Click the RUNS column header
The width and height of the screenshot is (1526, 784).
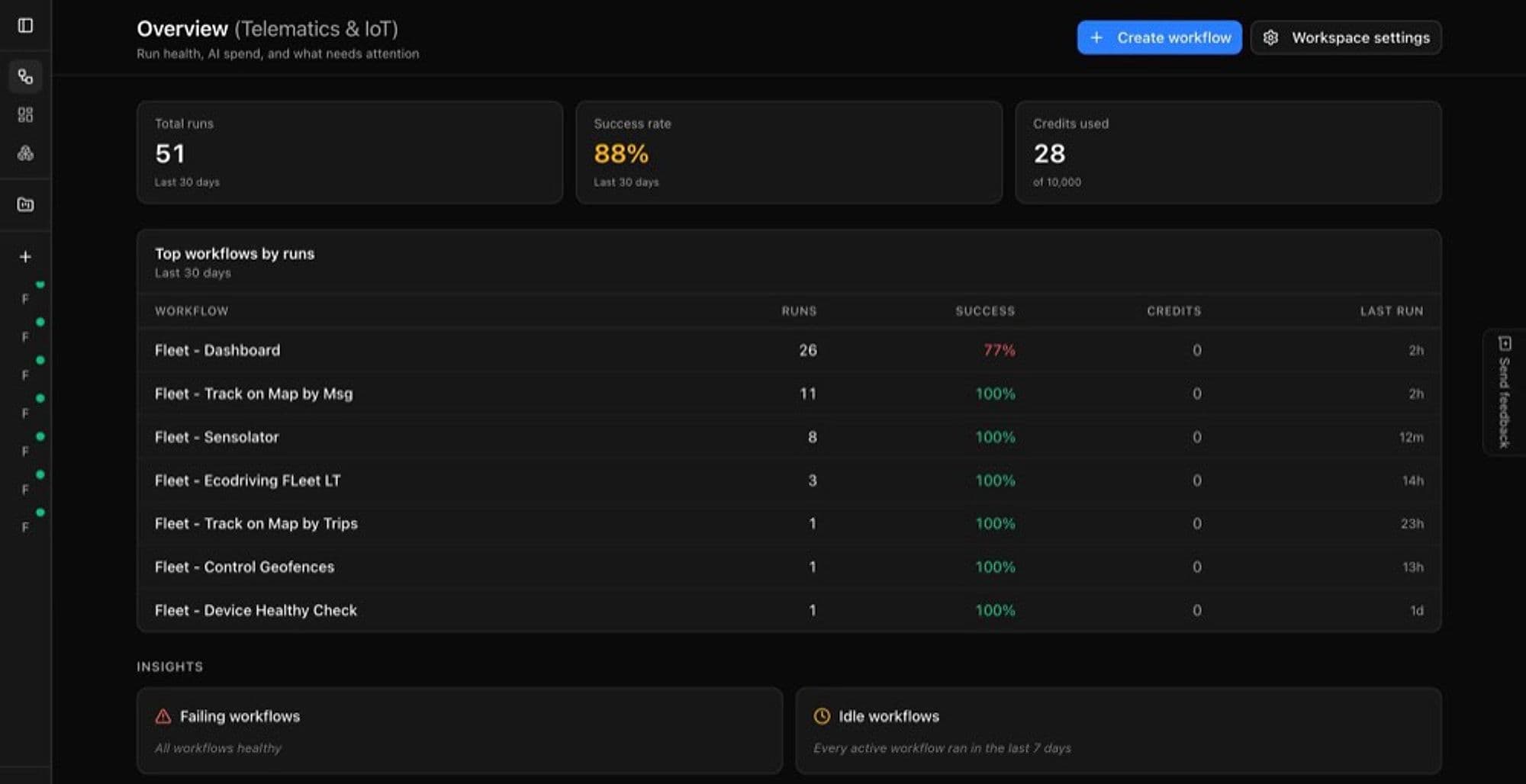799,311
